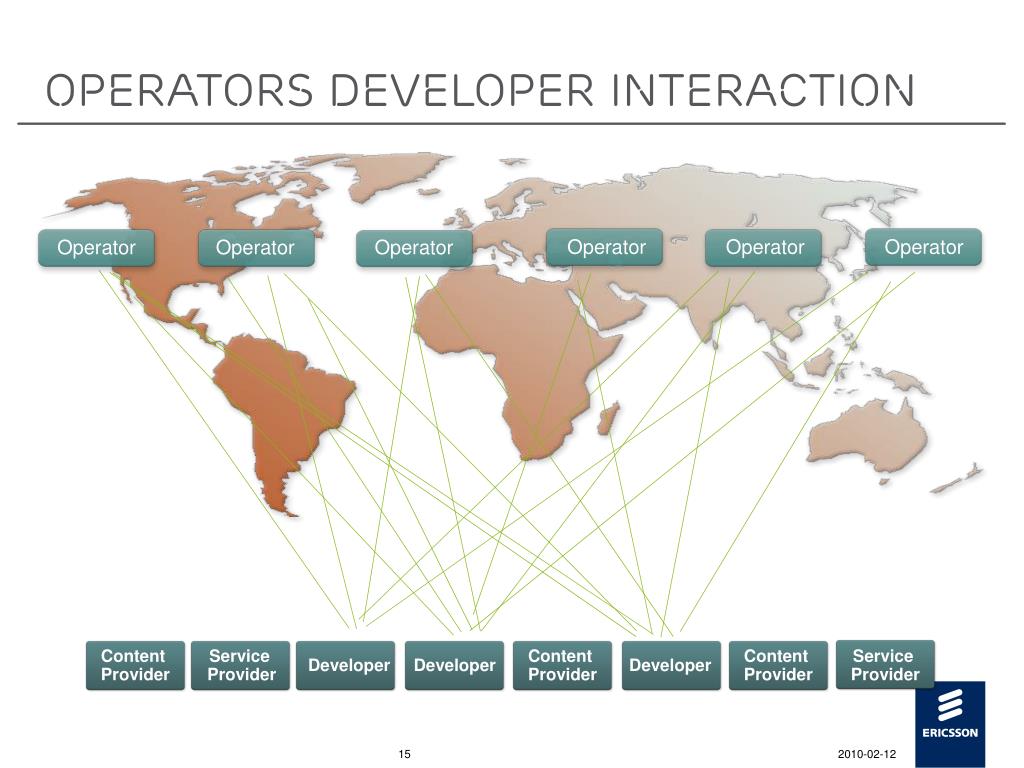
Task: Click the Service Provider box beside the first Developer
Action: click(x=240, y=665)
